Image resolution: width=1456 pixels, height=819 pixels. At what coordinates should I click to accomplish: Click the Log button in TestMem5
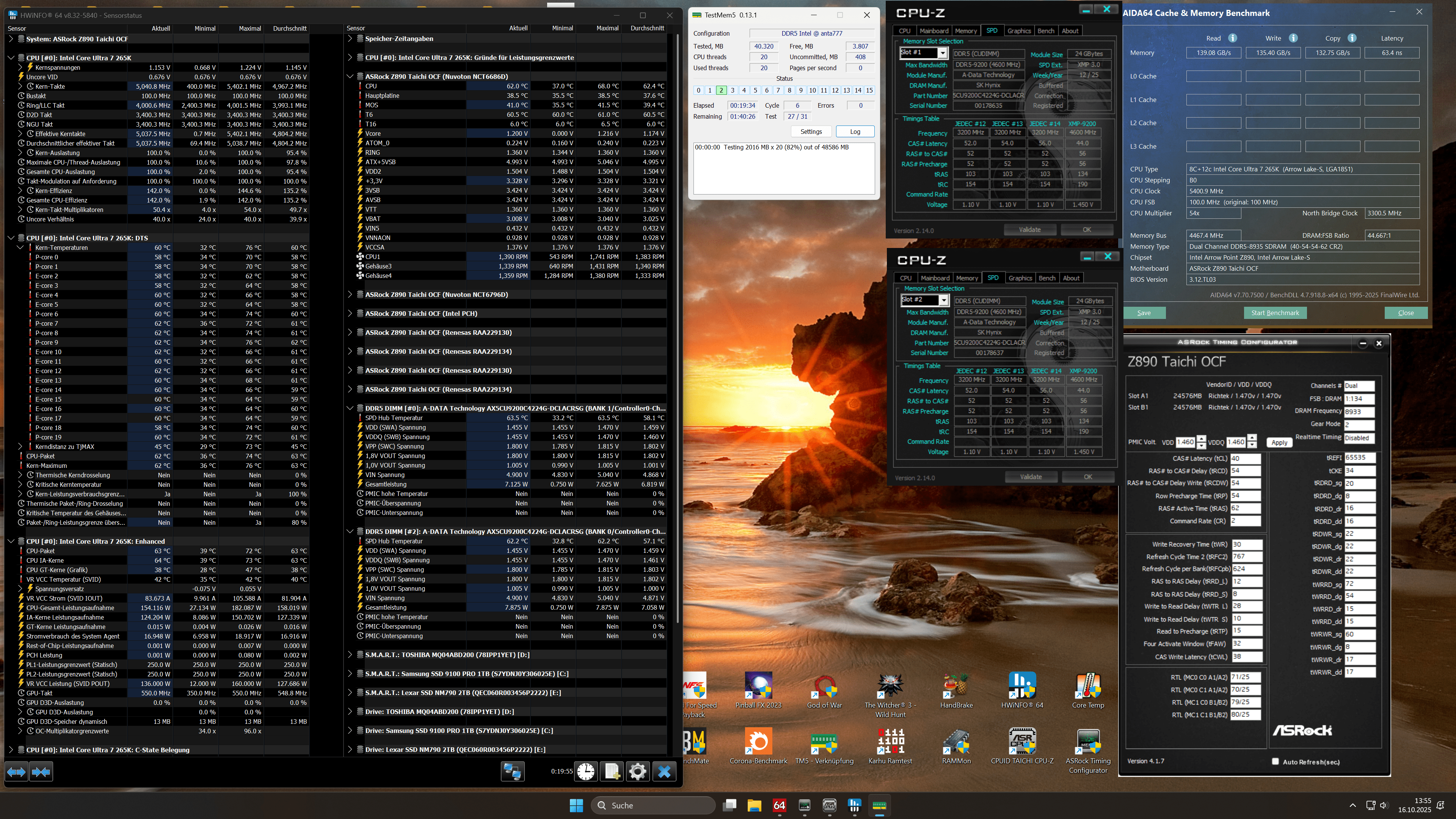coord(855,132)
